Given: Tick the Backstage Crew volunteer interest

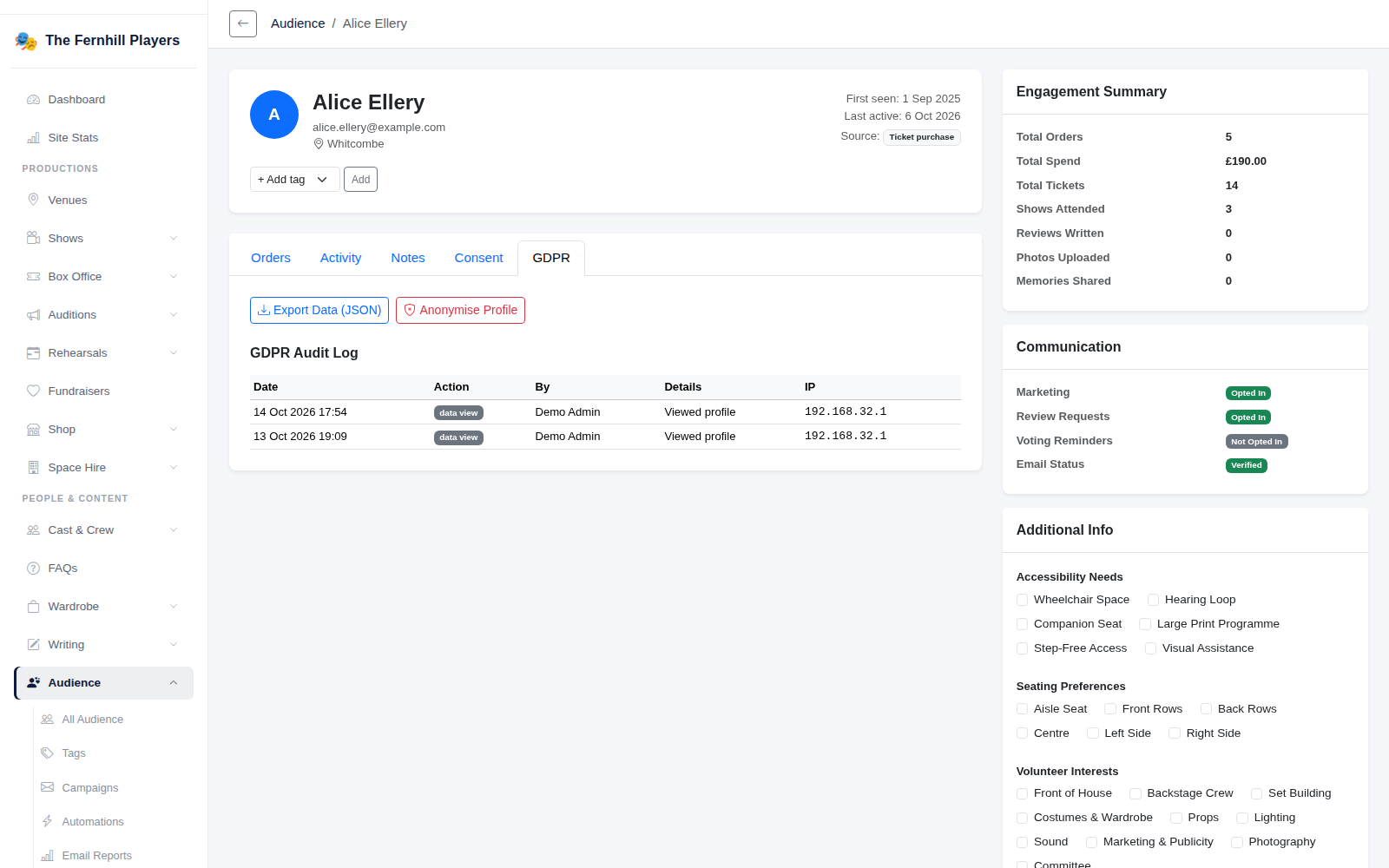Looking at the screenshot, I should tap(1136, 793).
